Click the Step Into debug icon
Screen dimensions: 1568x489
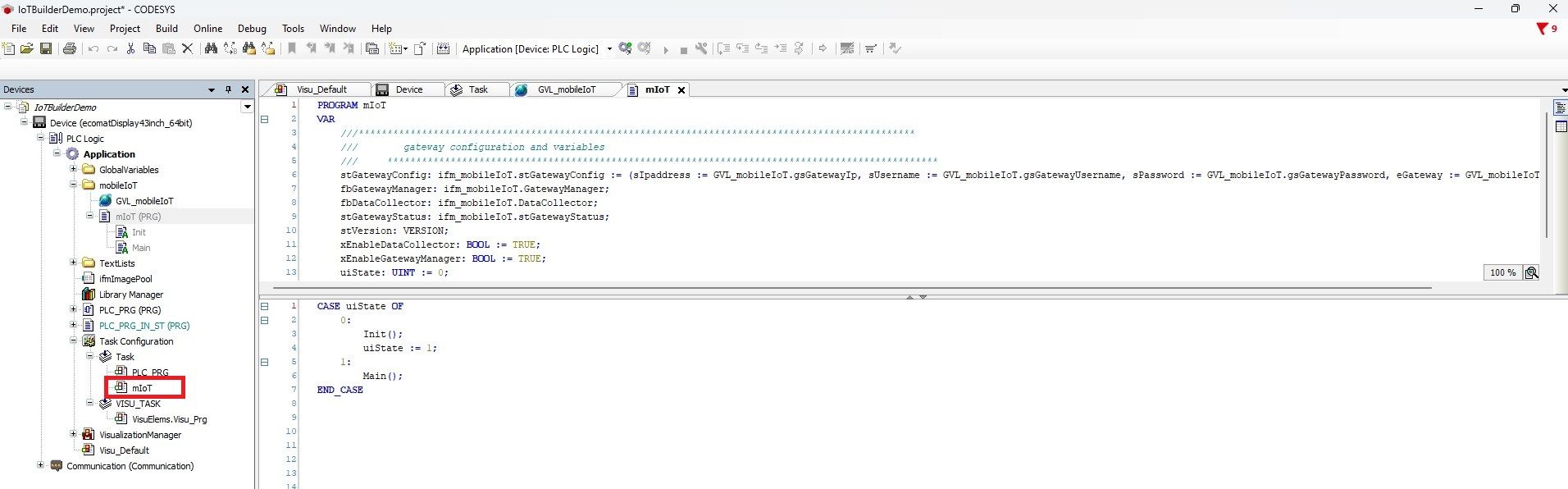coord(742,48)
